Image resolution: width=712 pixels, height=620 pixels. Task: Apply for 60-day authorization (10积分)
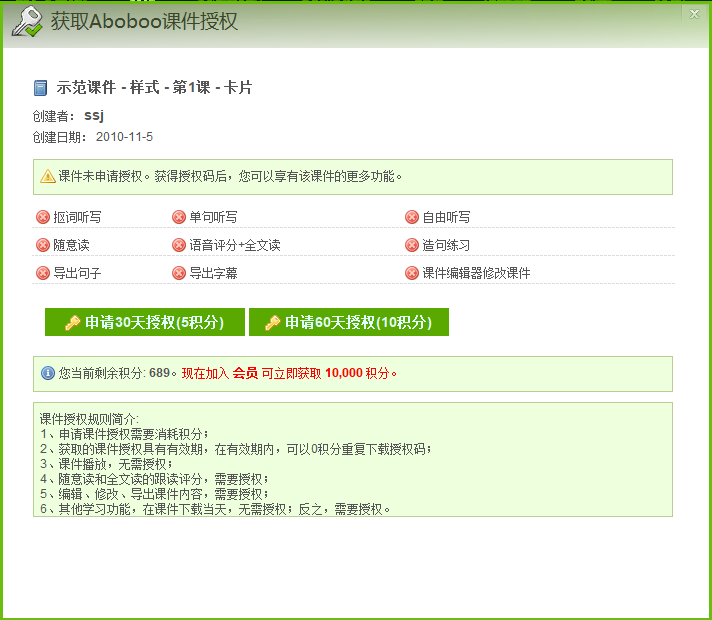349,322
